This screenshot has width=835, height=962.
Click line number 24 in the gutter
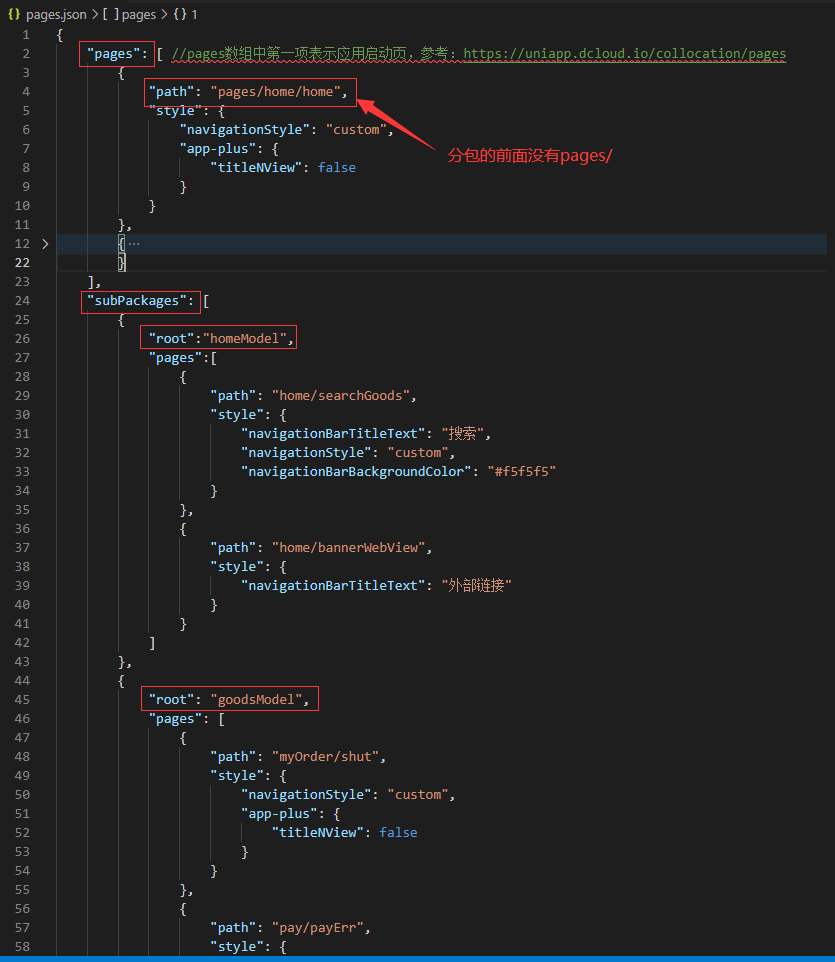[22, 301]
